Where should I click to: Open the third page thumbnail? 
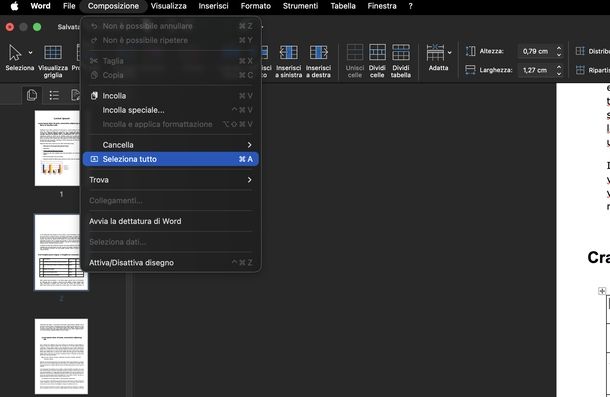(x=61, y=356)
